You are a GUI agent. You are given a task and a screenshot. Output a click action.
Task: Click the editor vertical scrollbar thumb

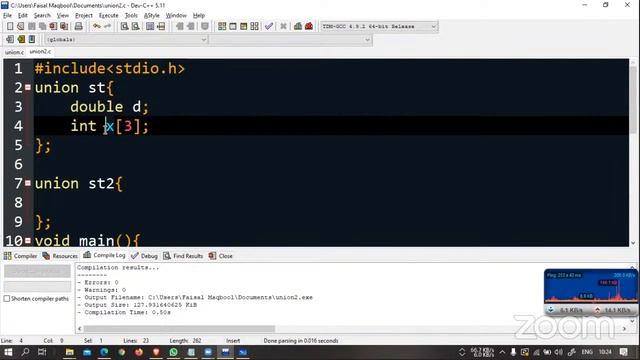point(633,100)
